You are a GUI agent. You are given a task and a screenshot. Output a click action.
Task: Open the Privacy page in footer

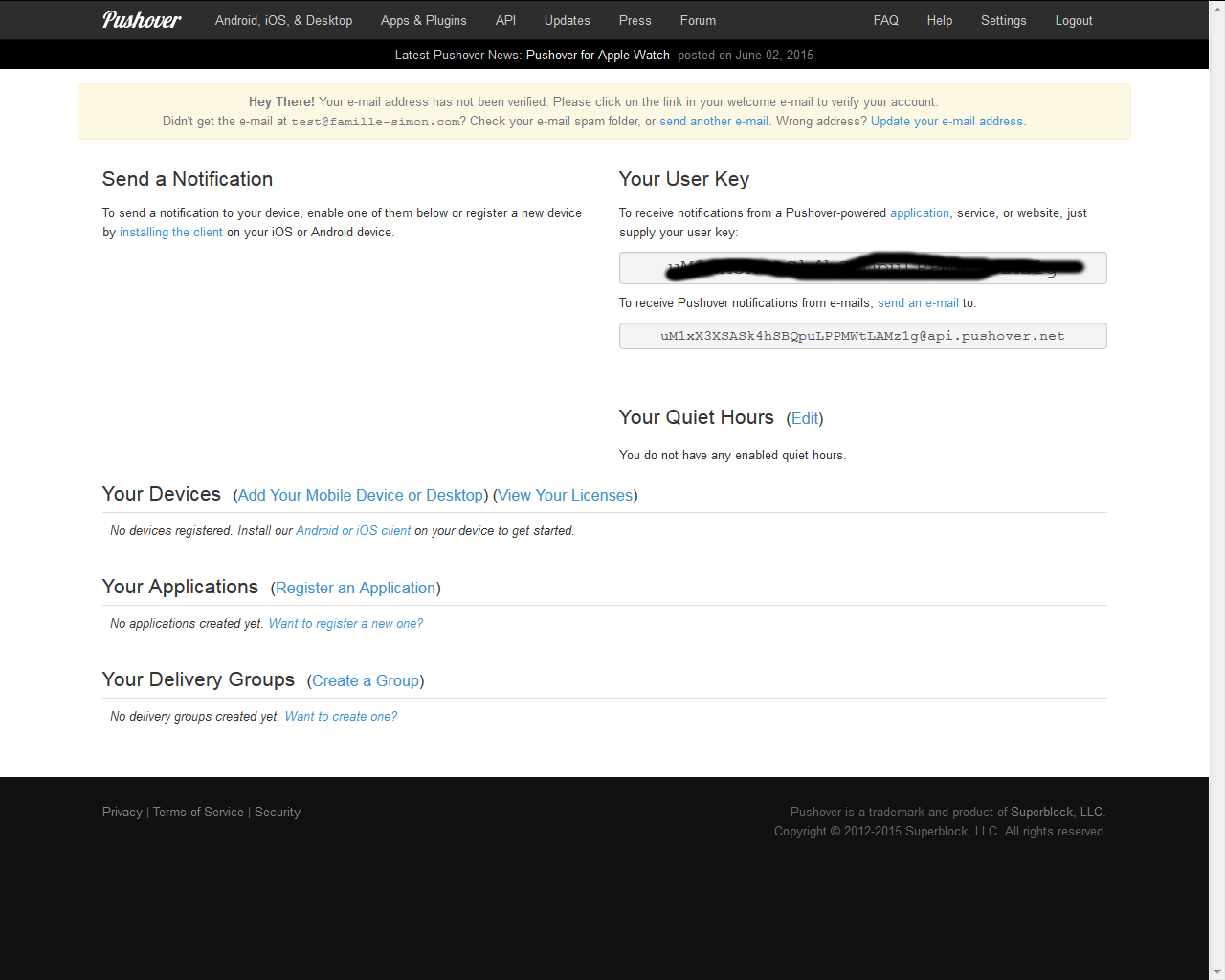click(122, 813)
